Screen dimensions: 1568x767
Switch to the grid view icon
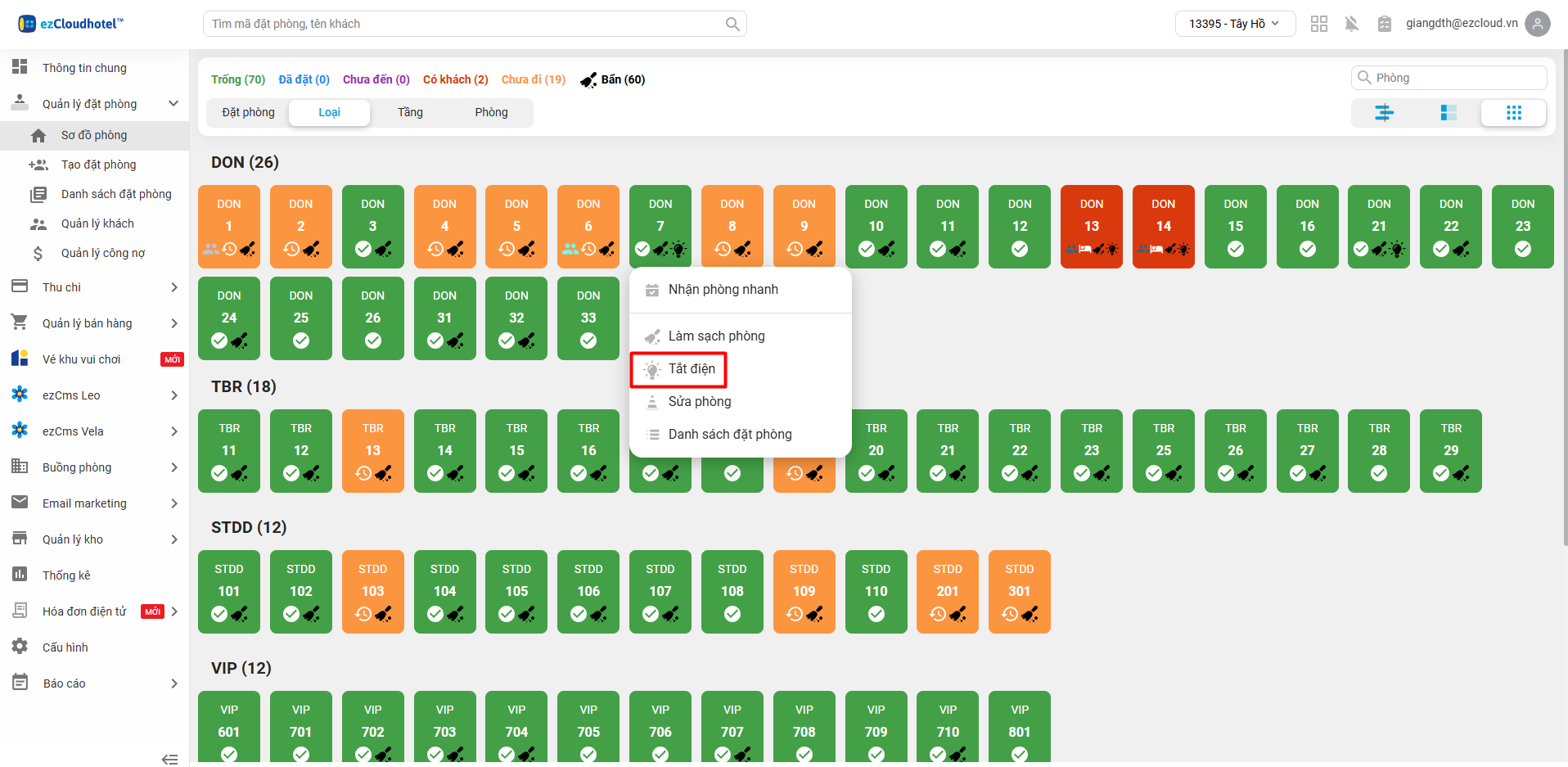point(1513,113)
